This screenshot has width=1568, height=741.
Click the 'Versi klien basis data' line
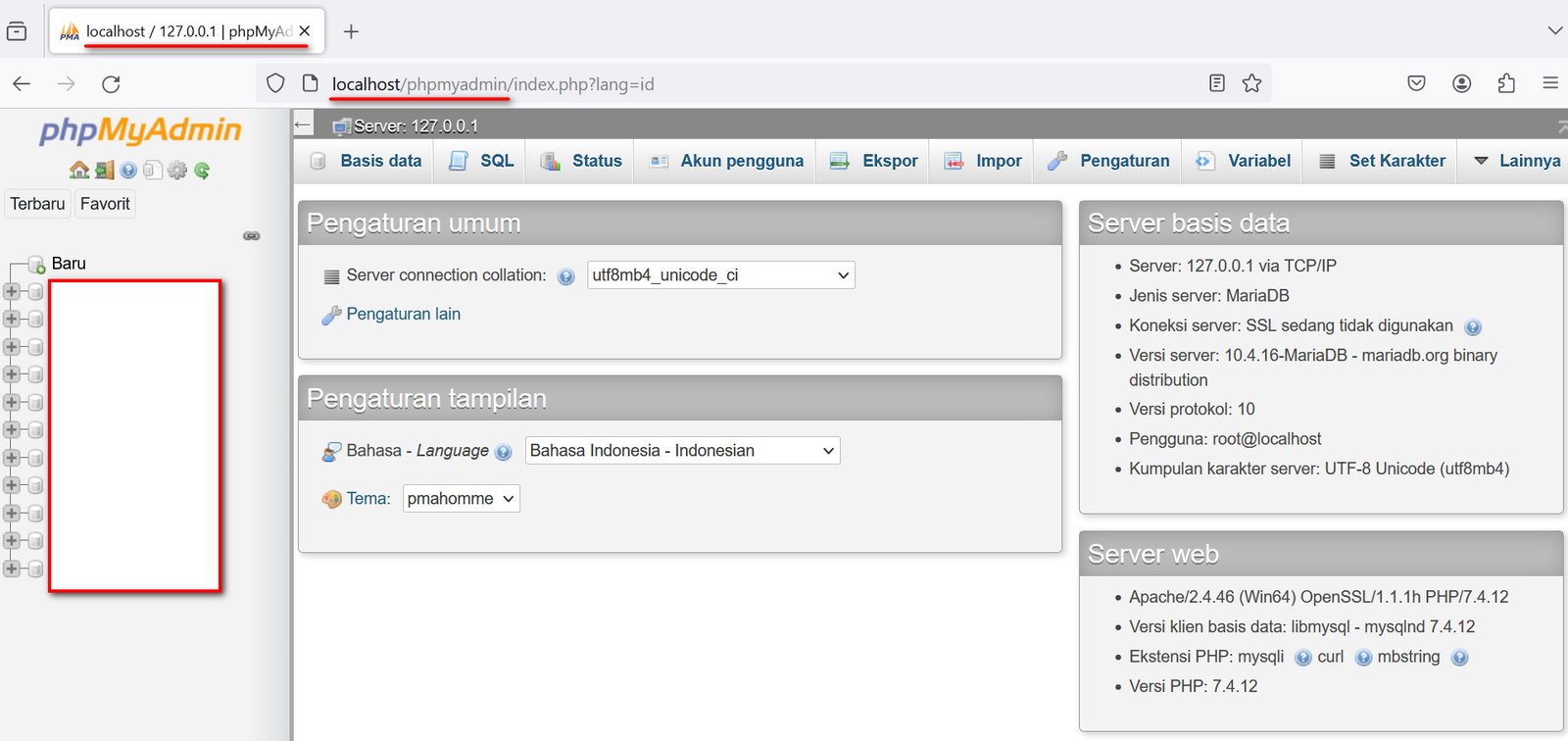click(1302, 627)
